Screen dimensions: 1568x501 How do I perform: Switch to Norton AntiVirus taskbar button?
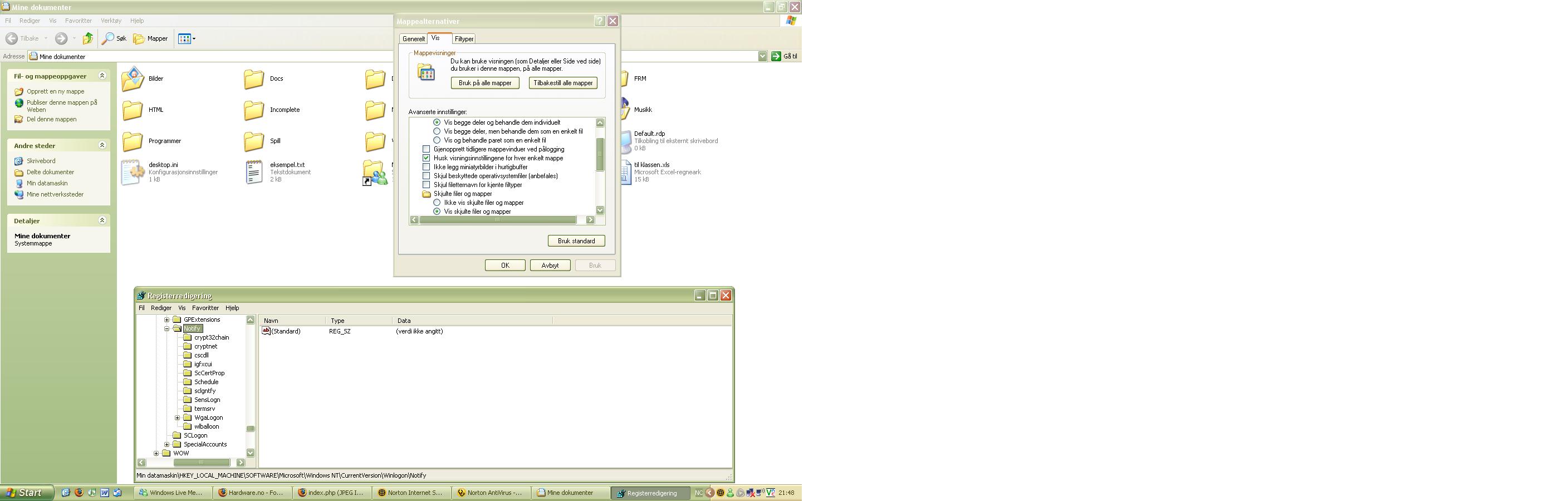click(x=492, y=493)
